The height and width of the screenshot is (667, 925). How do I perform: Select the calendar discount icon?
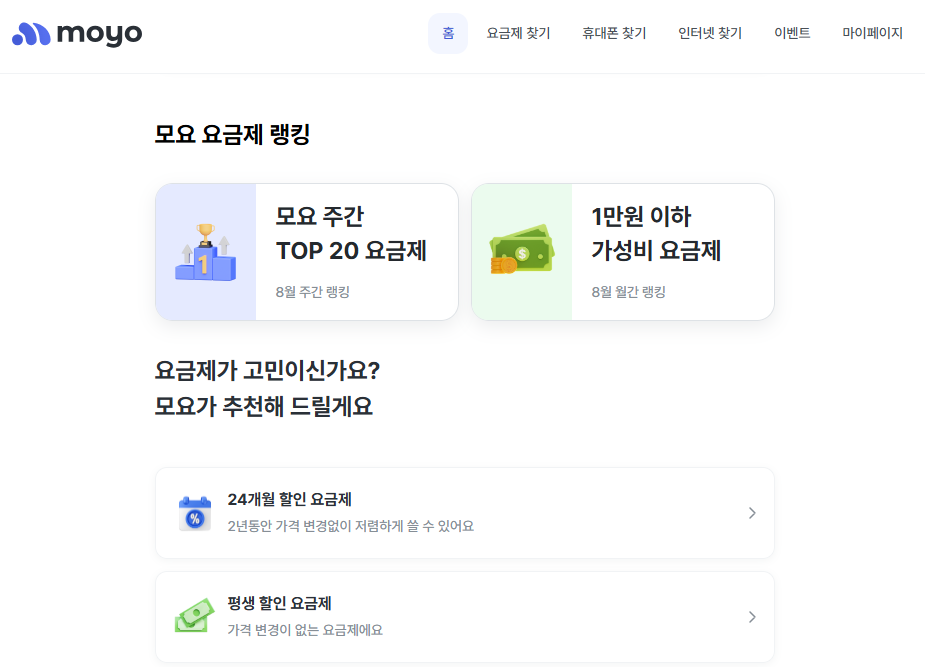(x=194, y=512)
